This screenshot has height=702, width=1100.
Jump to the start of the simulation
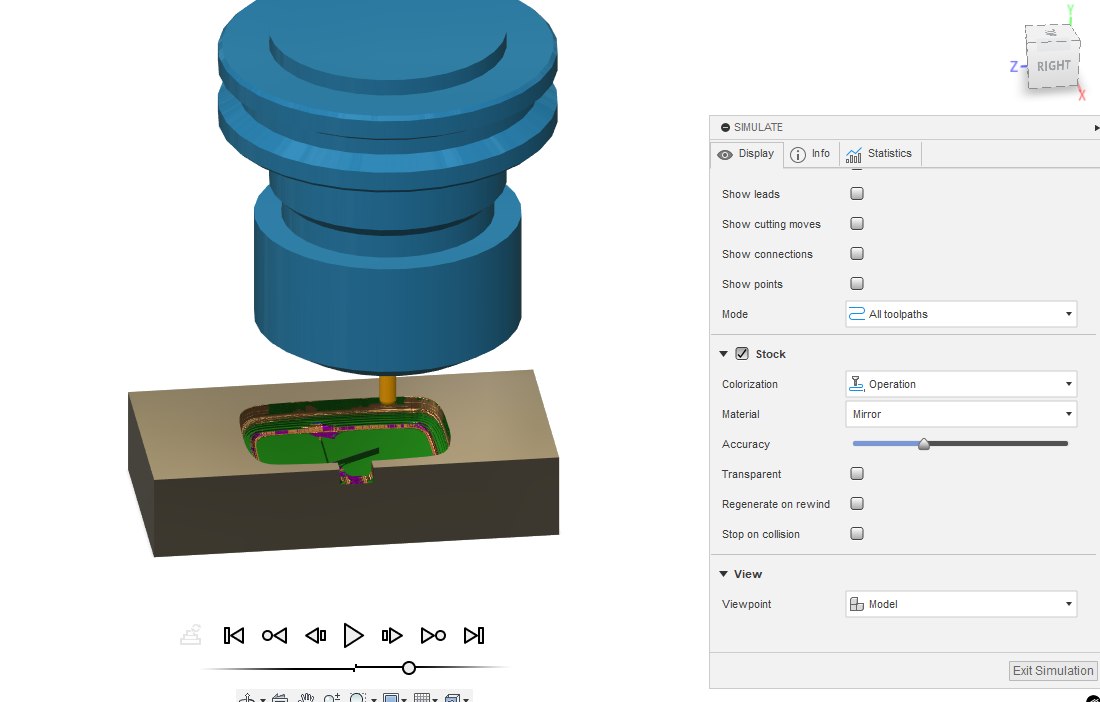pyautogui.click(x=234, y=635)
